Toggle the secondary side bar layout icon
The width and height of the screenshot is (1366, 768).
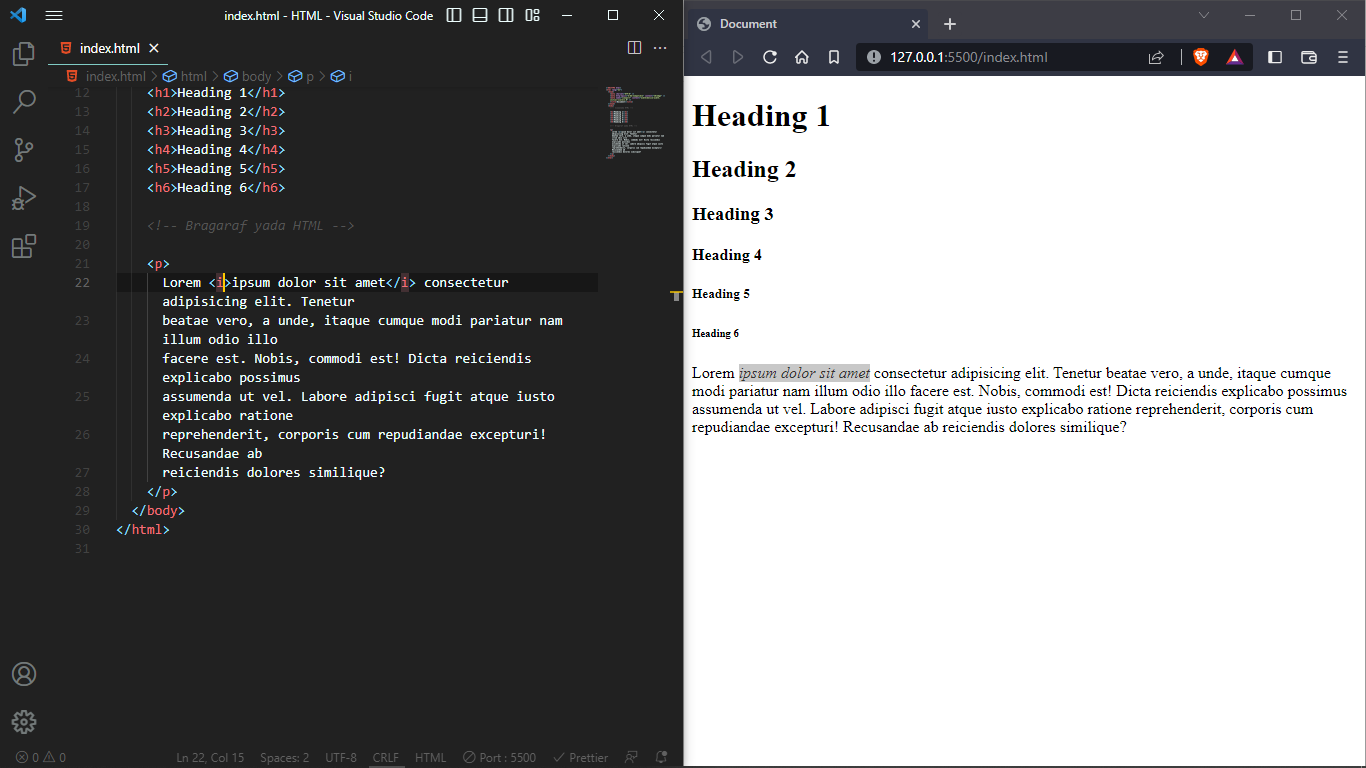pyautogui.click(x=506, y=16)
